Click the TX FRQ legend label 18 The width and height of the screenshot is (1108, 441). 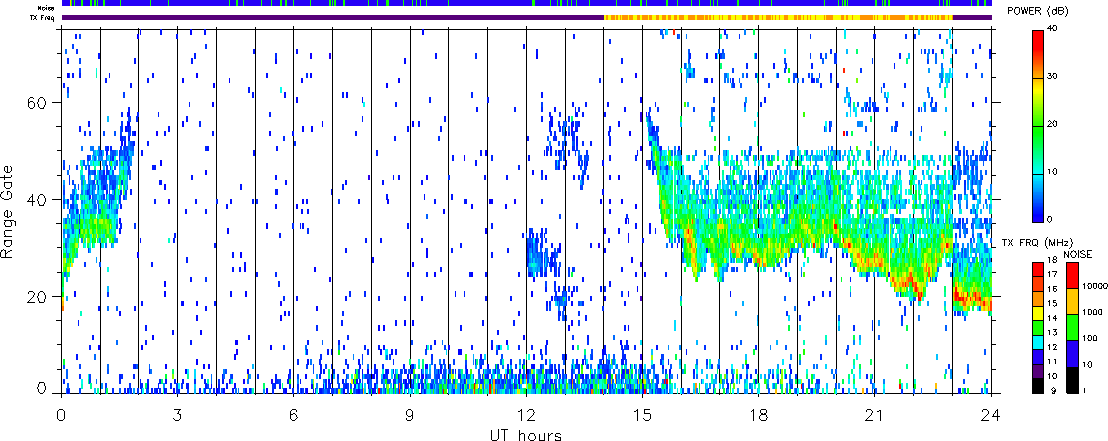click(1053, 260)
